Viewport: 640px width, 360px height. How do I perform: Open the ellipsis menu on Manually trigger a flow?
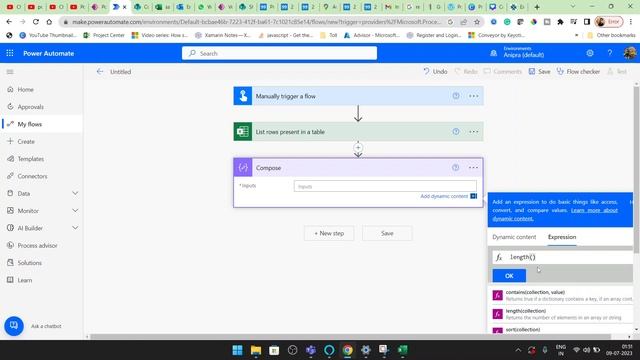(x=473, y=96)
